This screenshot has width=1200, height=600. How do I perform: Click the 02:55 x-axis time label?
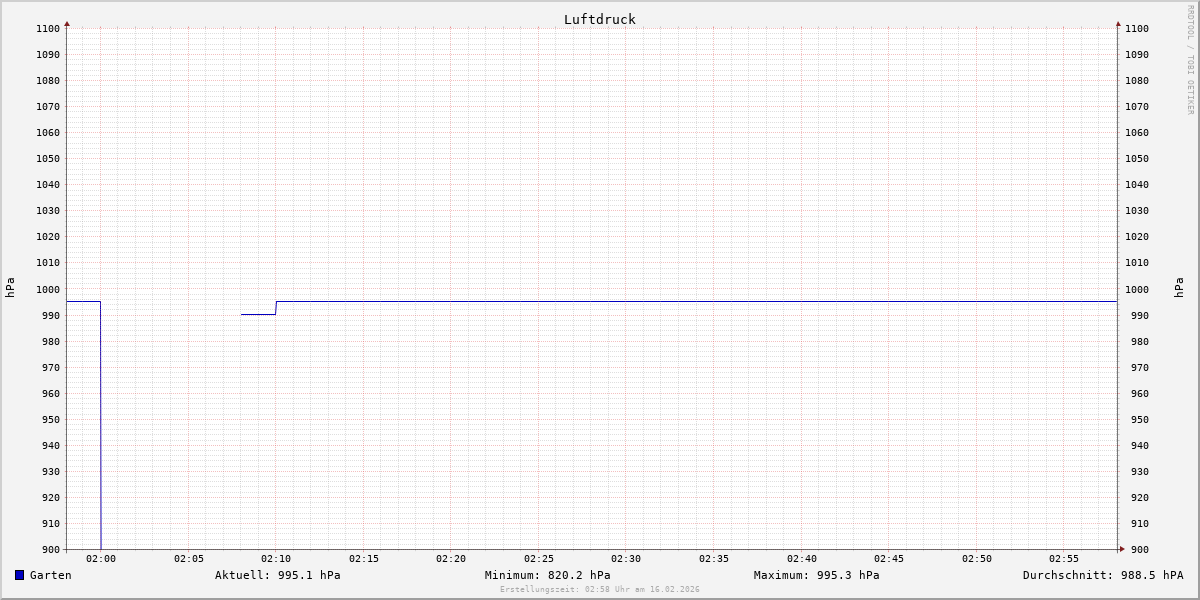point(1064,559)
